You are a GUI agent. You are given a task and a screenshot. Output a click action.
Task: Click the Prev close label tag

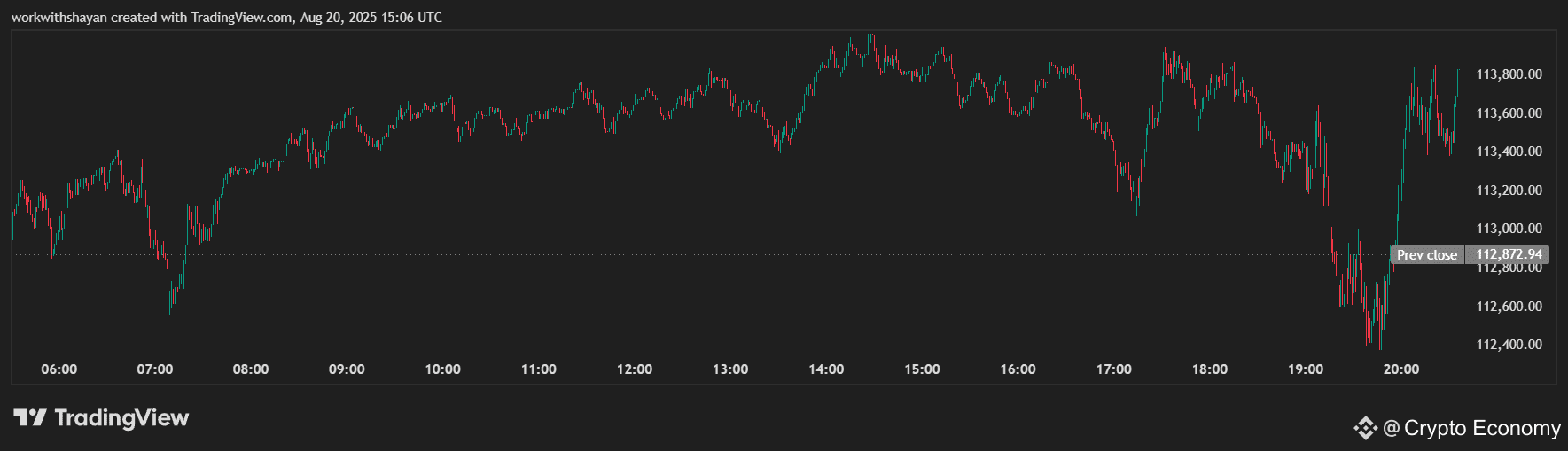1427,255
